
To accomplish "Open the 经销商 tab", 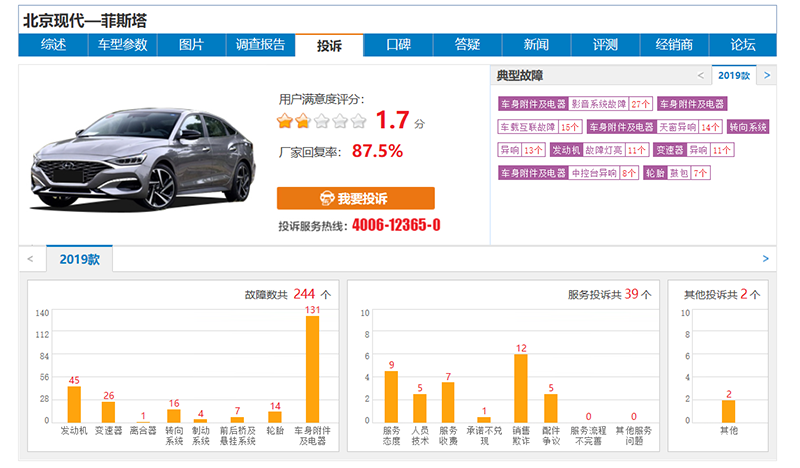I will 674,45.
